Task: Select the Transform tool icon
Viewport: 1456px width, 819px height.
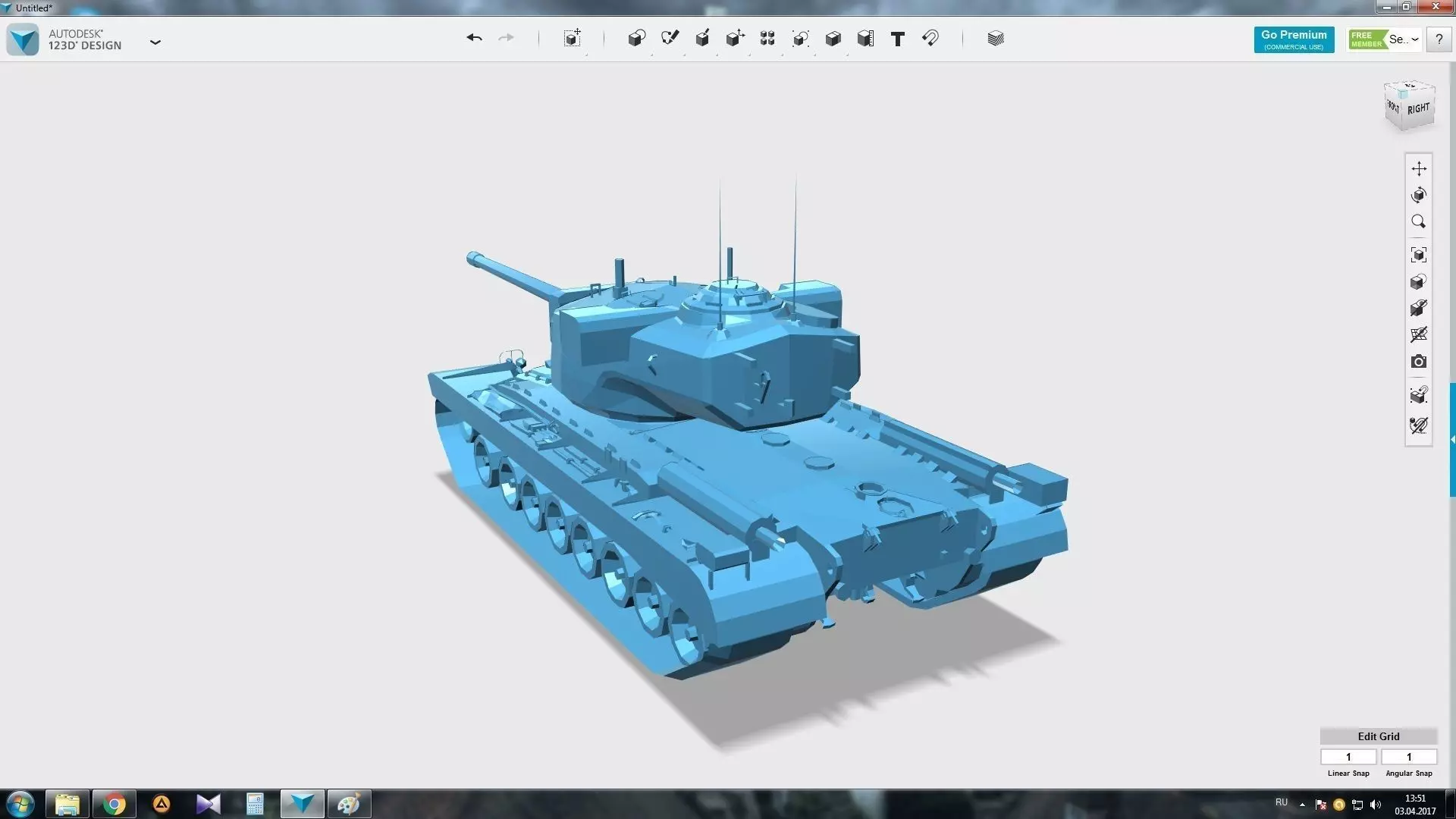Action: pyautogui.click(x=573, y=38)
